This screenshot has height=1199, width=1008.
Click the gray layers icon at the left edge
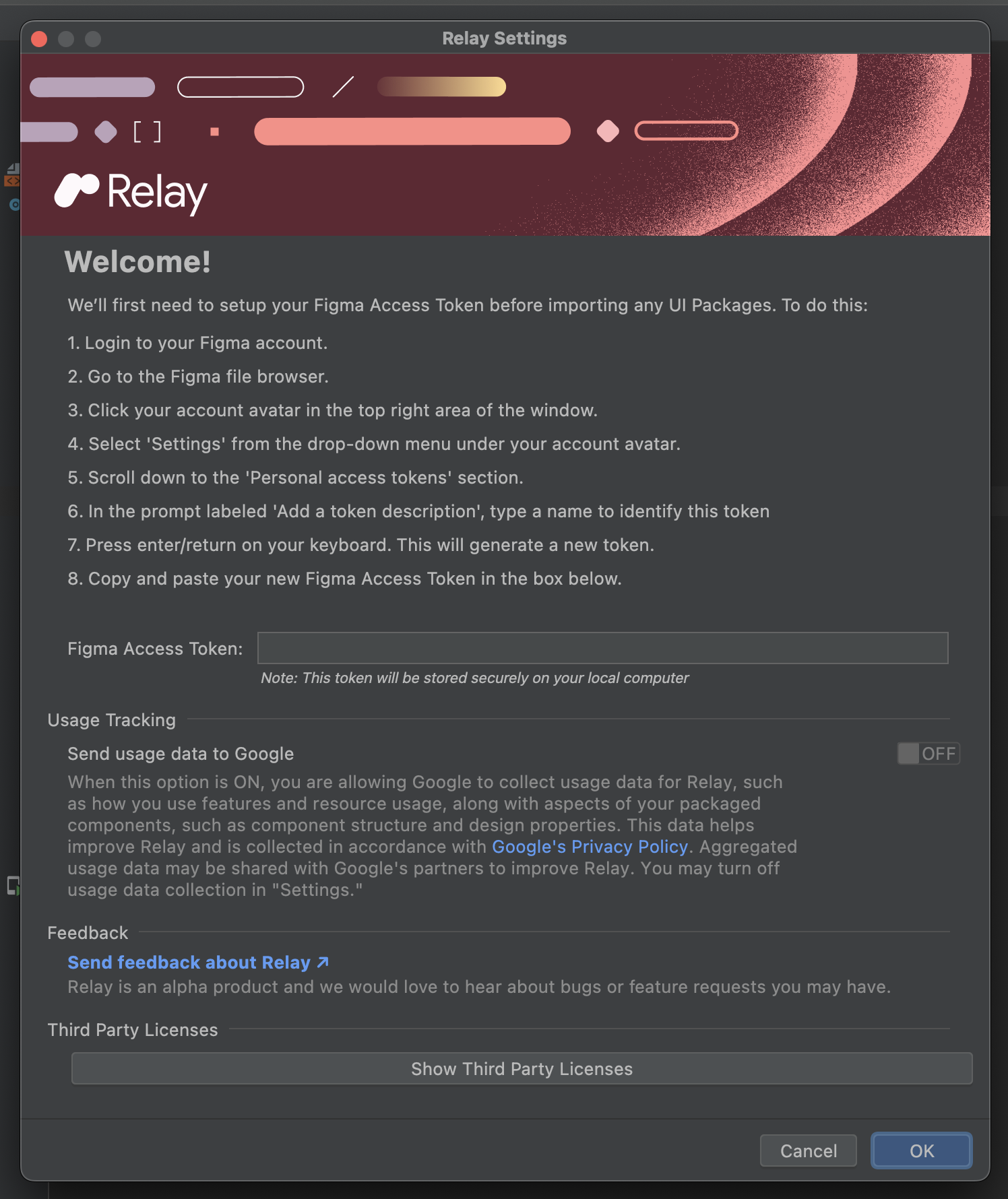point(12,168)
